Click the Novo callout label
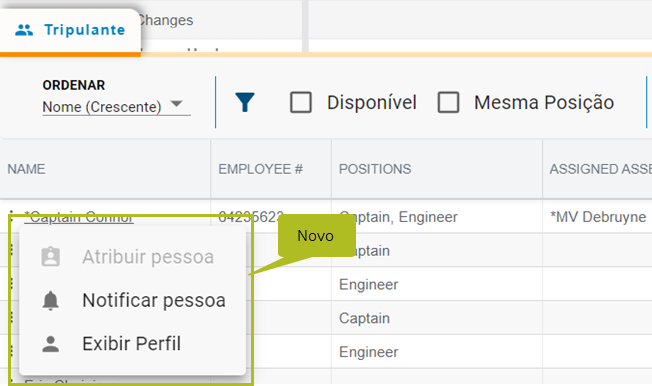Image resolution: width=652 pixels, height=386 pixels. click(316, 236)
